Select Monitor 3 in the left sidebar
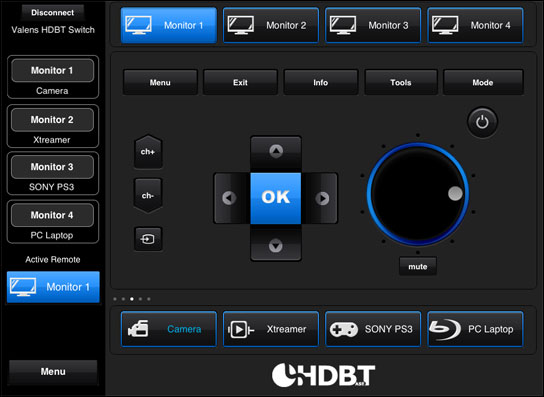 point(52,167)
